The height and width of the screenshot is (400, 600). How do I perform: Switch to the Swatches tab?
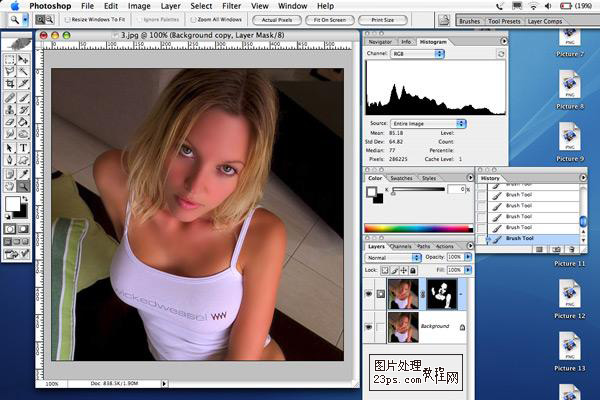click(401, 178)
